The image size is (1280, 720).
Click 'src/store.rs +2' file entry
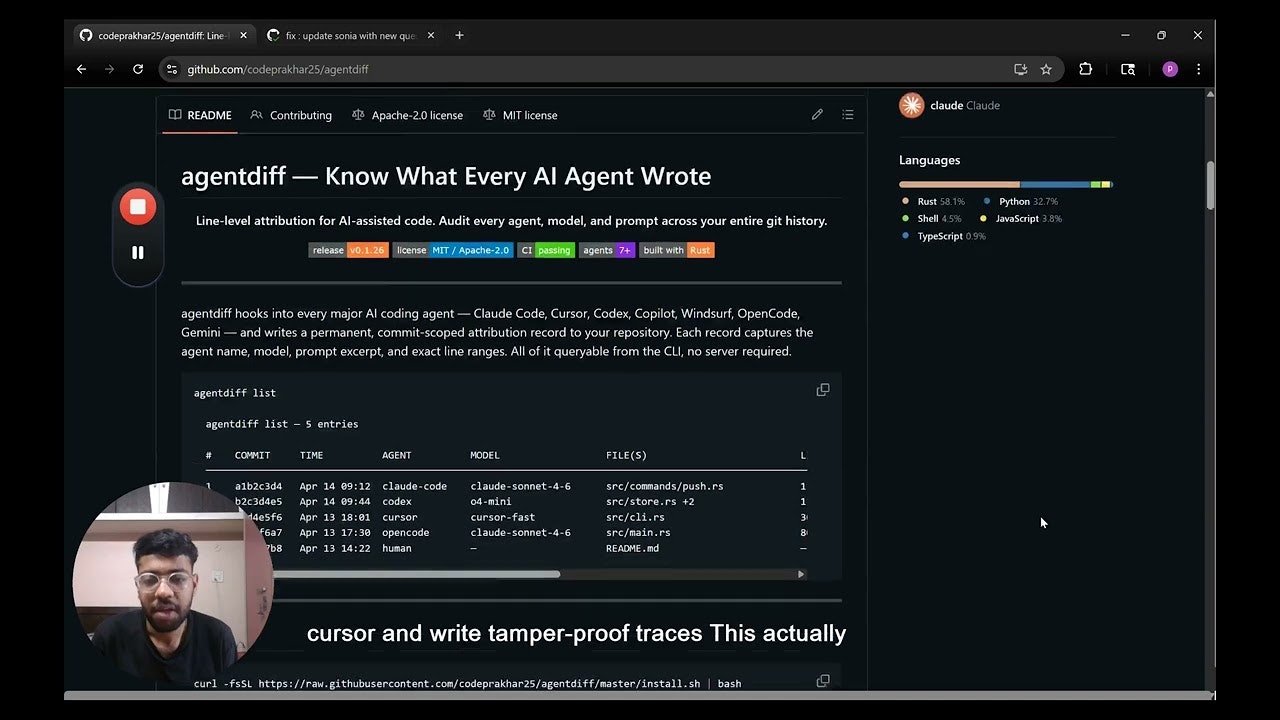(x=650, y=502)
